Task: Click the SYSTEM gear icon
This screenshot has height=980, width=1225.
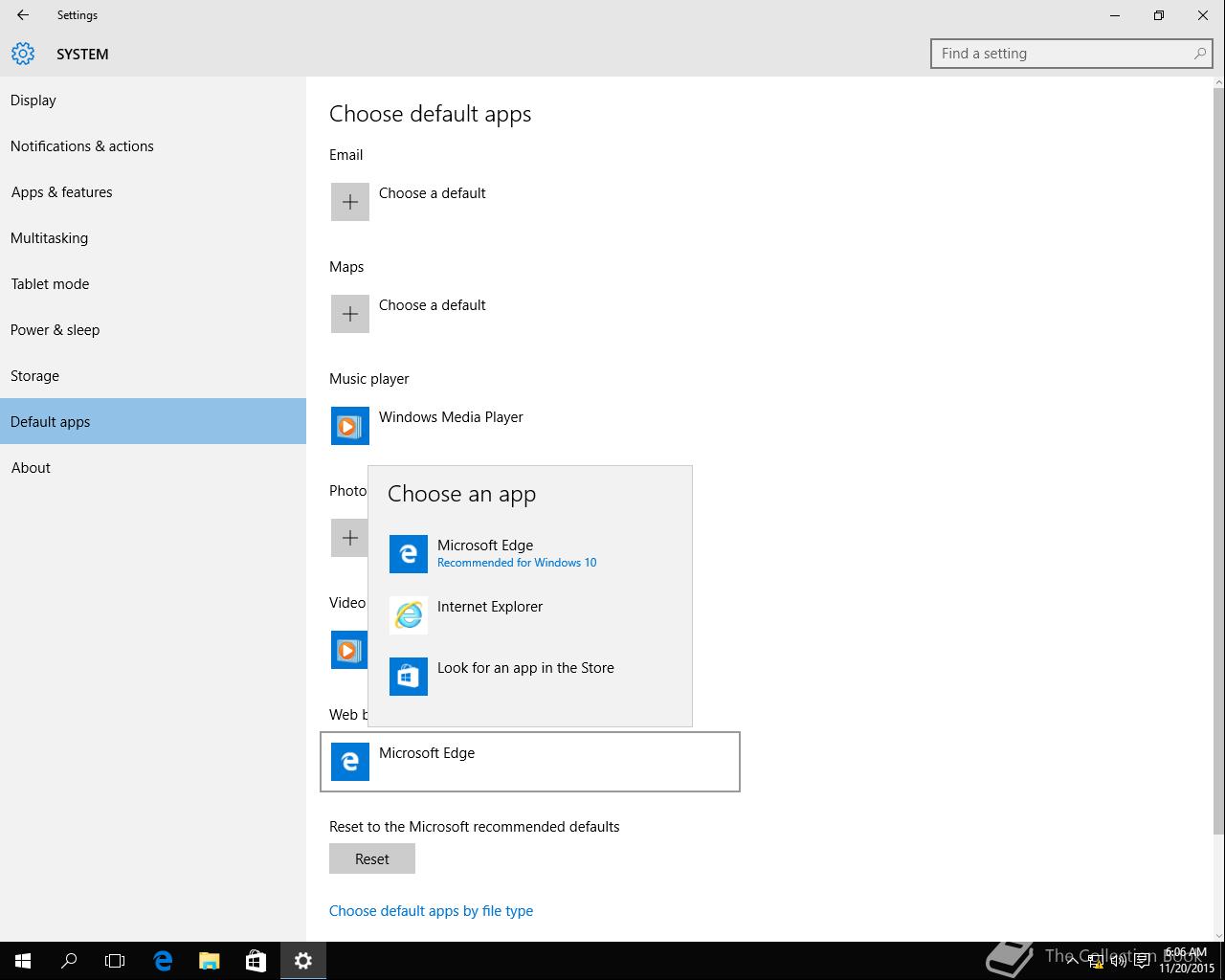Action: (x=23, y=54)
